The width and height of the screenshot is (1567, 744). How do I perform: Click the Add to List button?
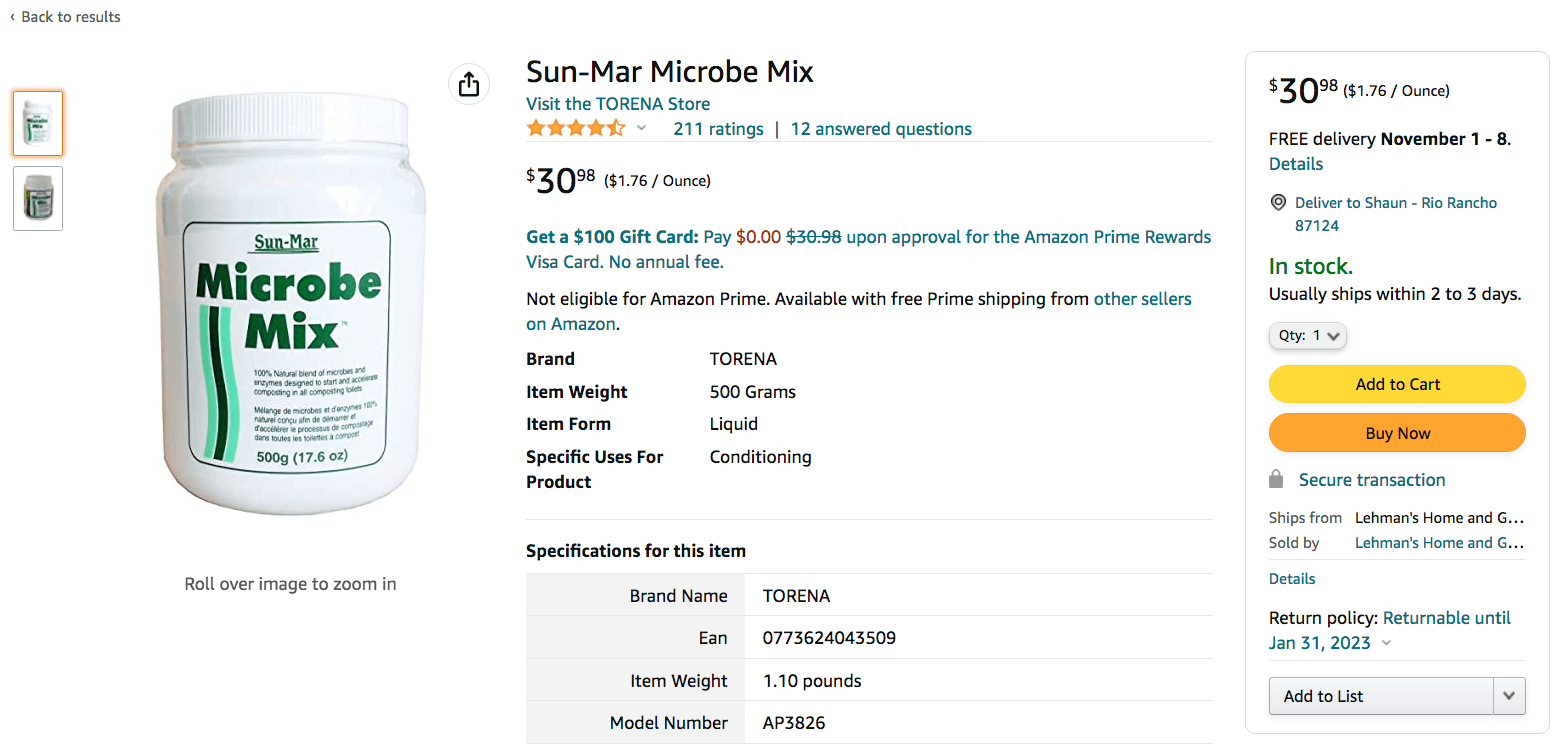[1380, 696]
